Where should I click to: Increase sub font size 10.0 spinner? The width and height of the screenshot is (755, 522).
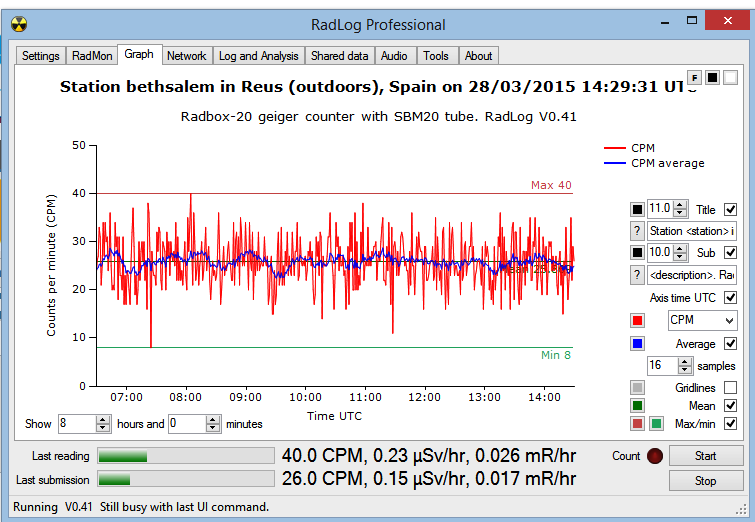coord(680,248)
